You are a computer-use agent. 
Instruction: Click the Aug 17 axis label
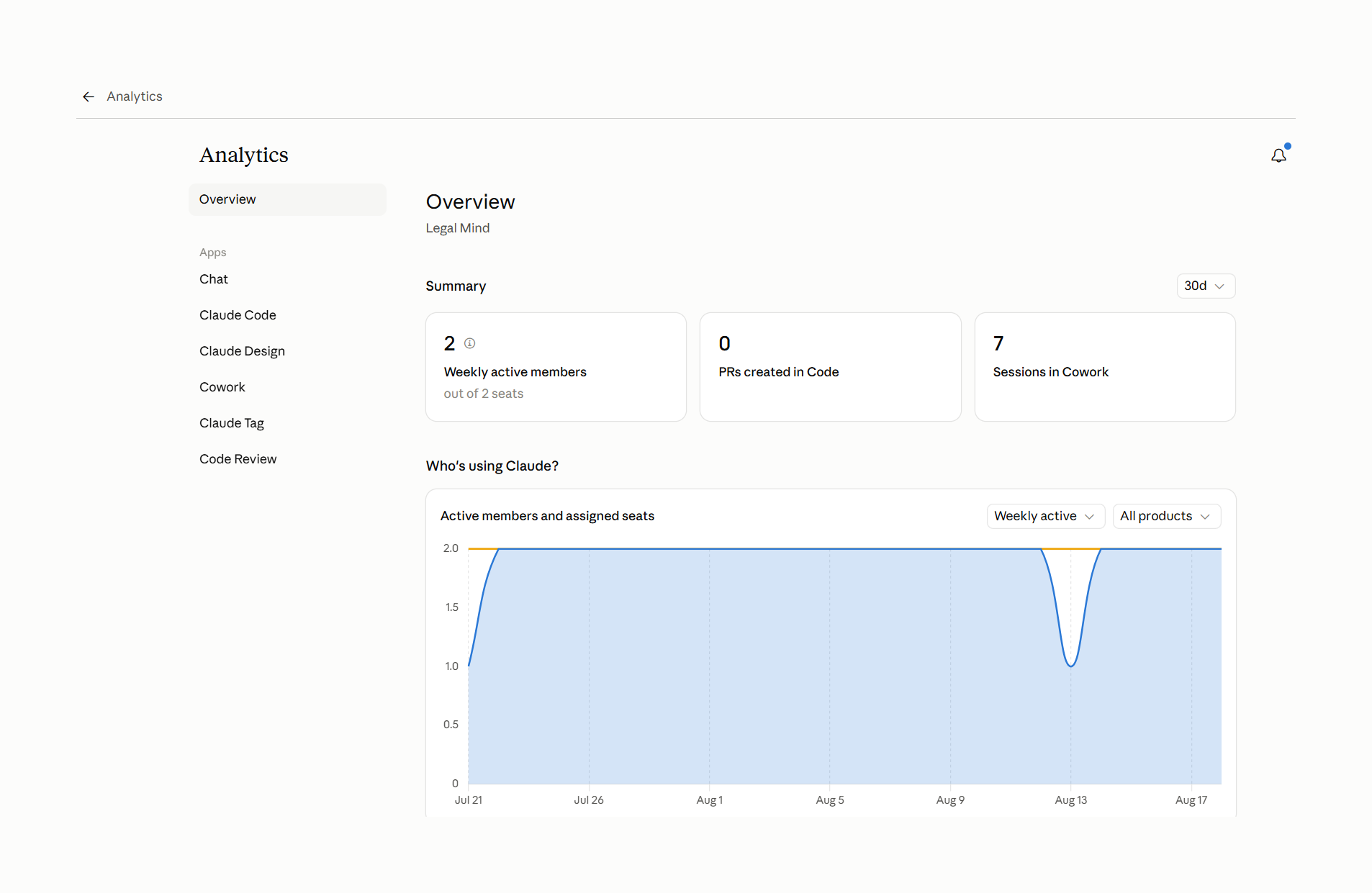[1191, 800]
